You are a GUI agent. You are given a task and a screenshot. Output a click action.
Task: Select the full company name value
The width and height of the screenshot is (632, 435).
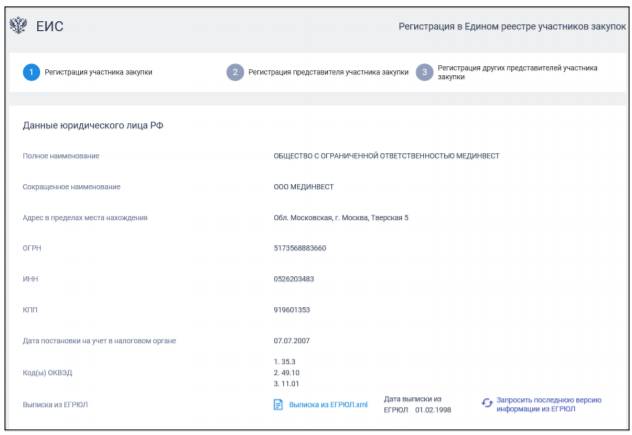pyautogui.click(x=386, y=156)
